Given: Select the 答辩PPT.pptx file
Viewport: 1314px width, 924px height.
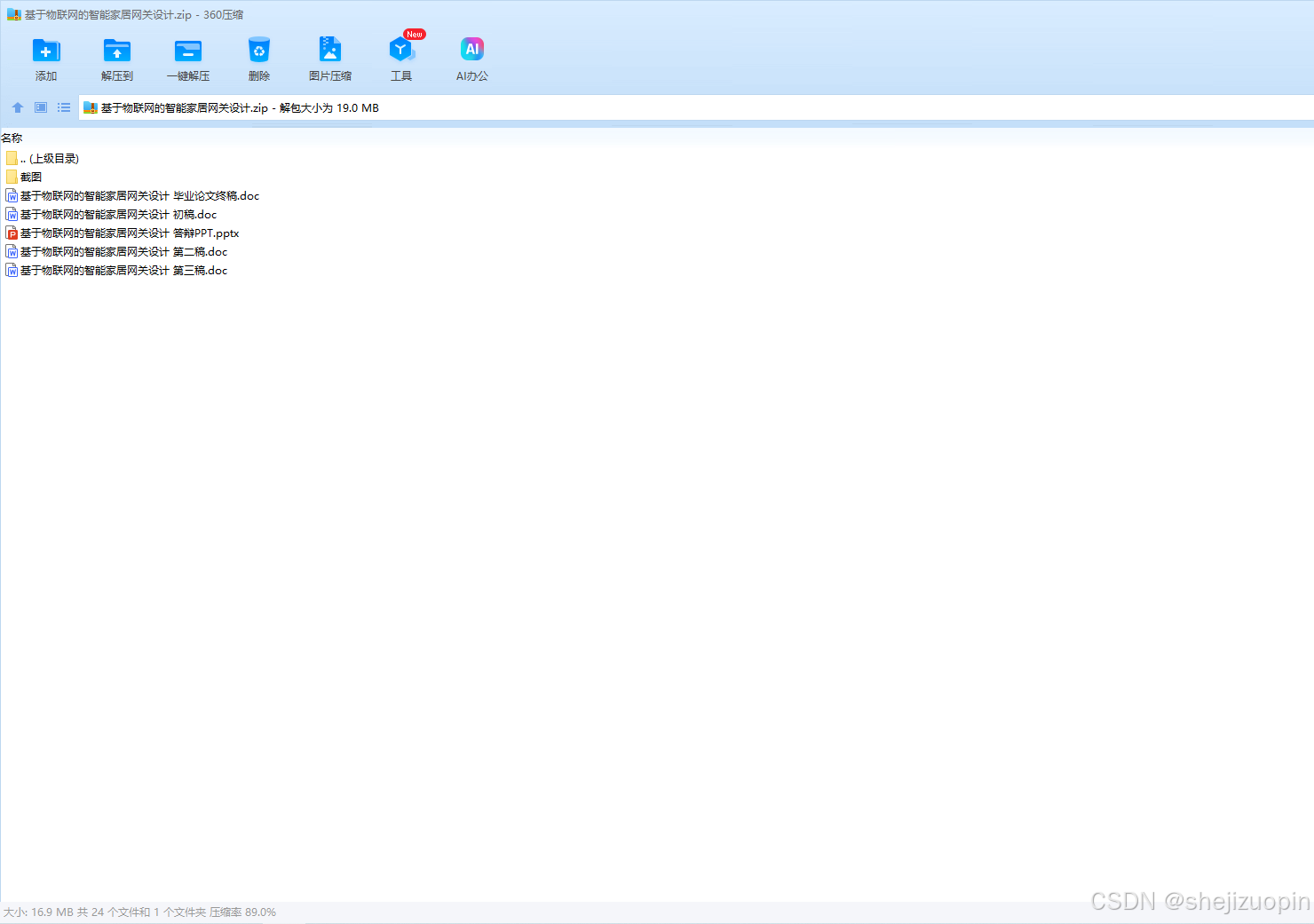Looking at the screenshot, I should pyautogui.click(x=123, y=233).
